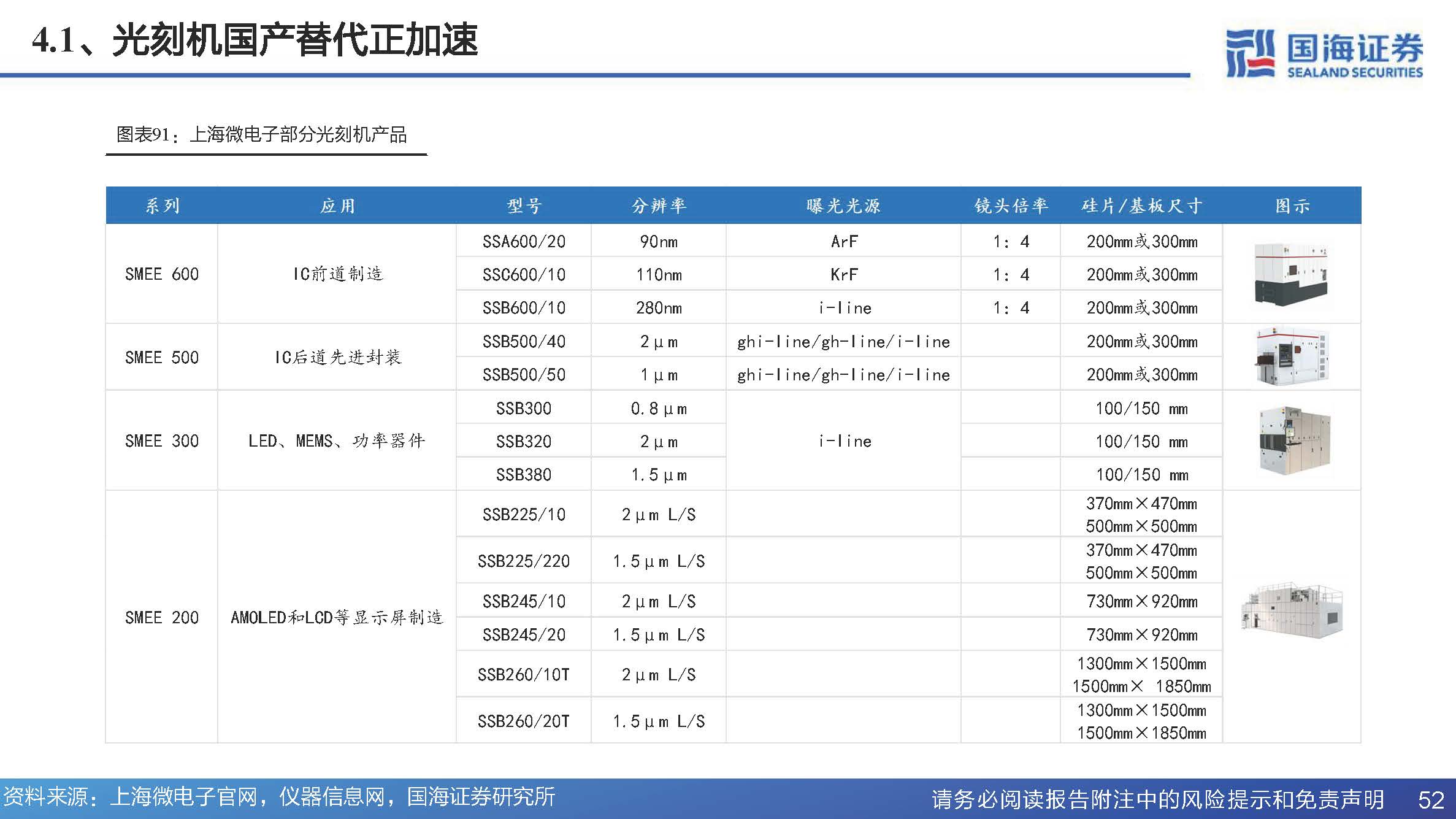This screenshot has height=819, width=1456.
Task: Select the SSA600/20 model cell
Action: pos(524,242)
